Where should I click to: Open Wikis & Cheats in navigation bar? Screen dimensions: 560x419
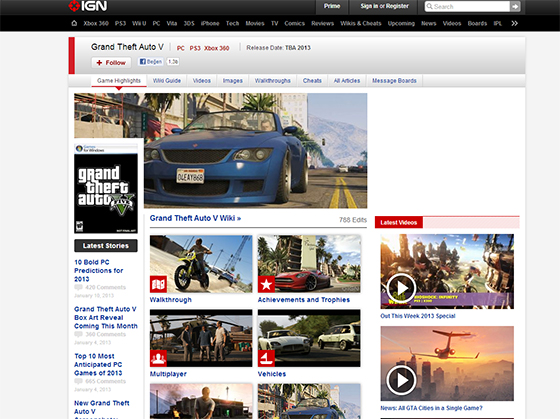click(360, 23)
